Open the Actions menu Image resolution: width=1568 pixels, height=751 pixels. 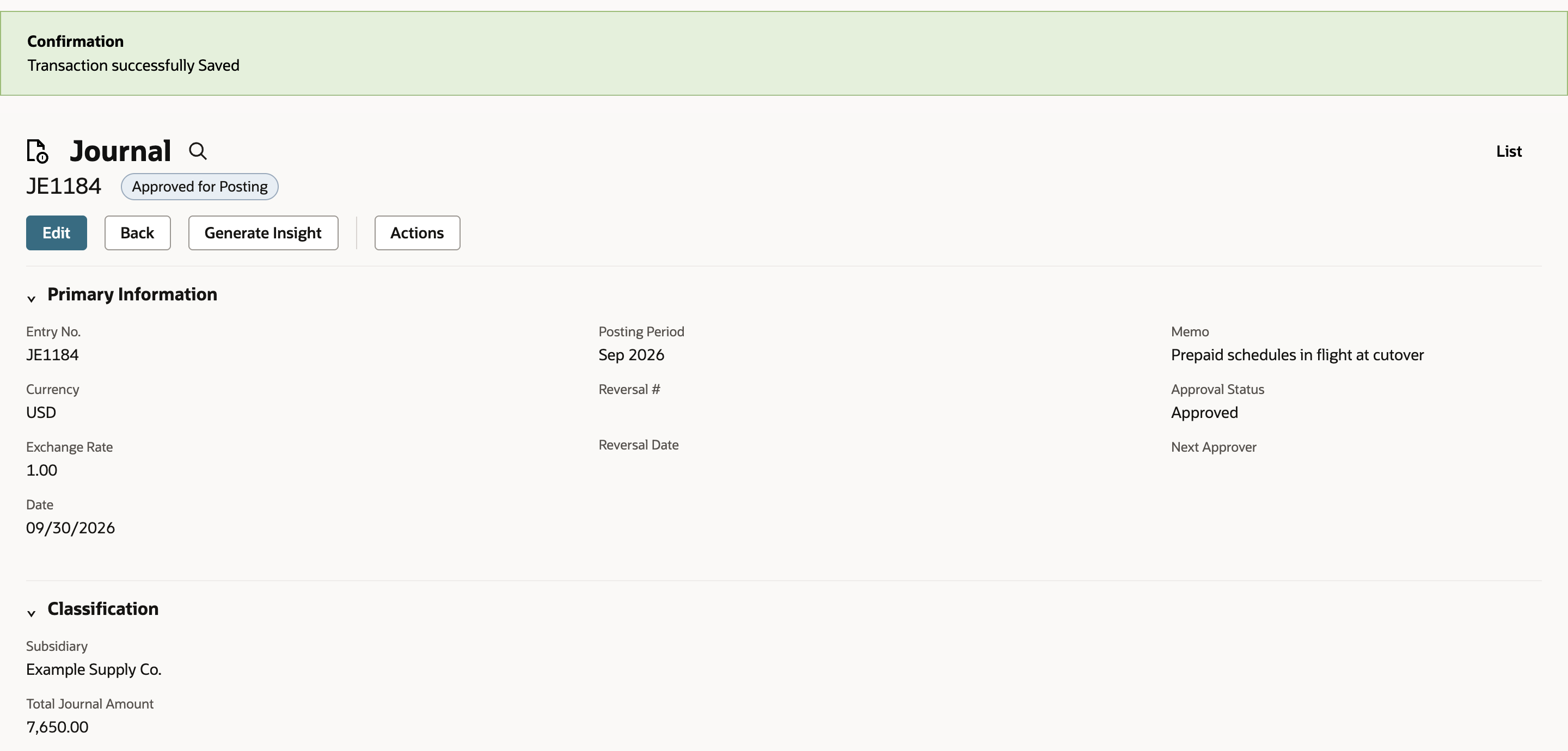(417, 232)
